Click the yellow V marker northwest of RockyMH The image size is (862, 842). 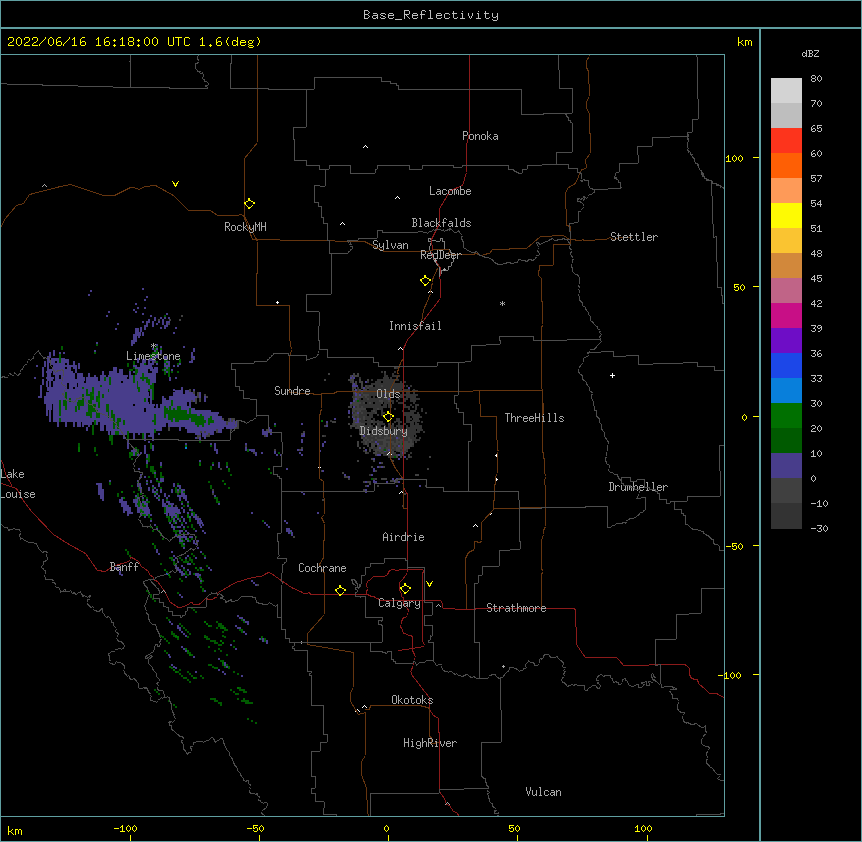(175, 184)
